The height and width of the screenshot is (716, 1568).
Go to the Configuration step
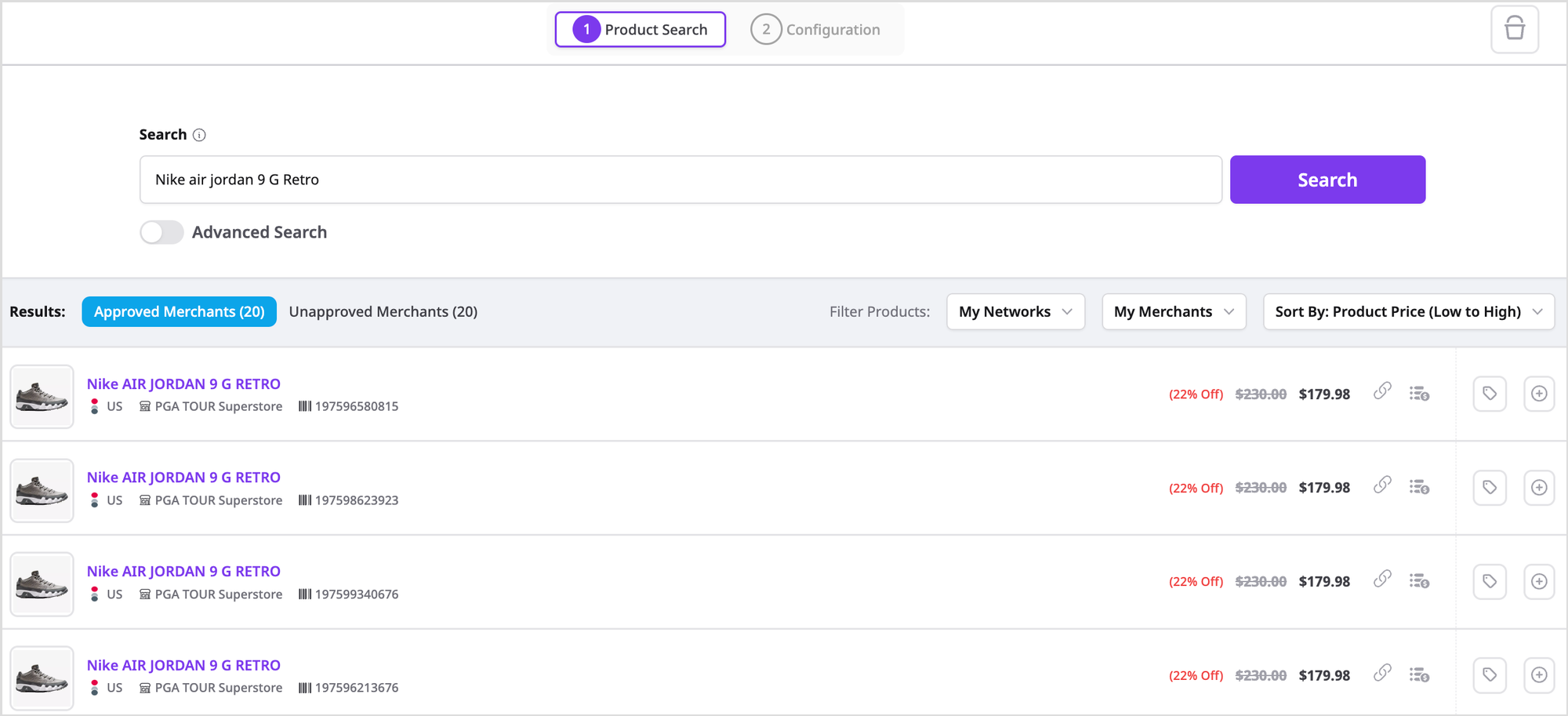click(x=815, y=30)
